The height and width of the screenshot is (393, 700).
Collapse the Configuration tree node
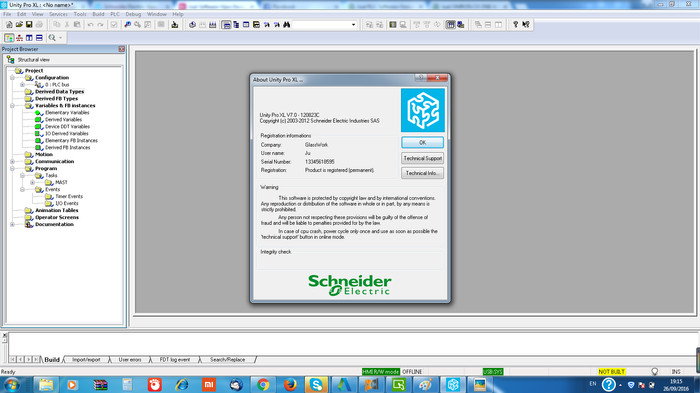[x=12, y=78]
